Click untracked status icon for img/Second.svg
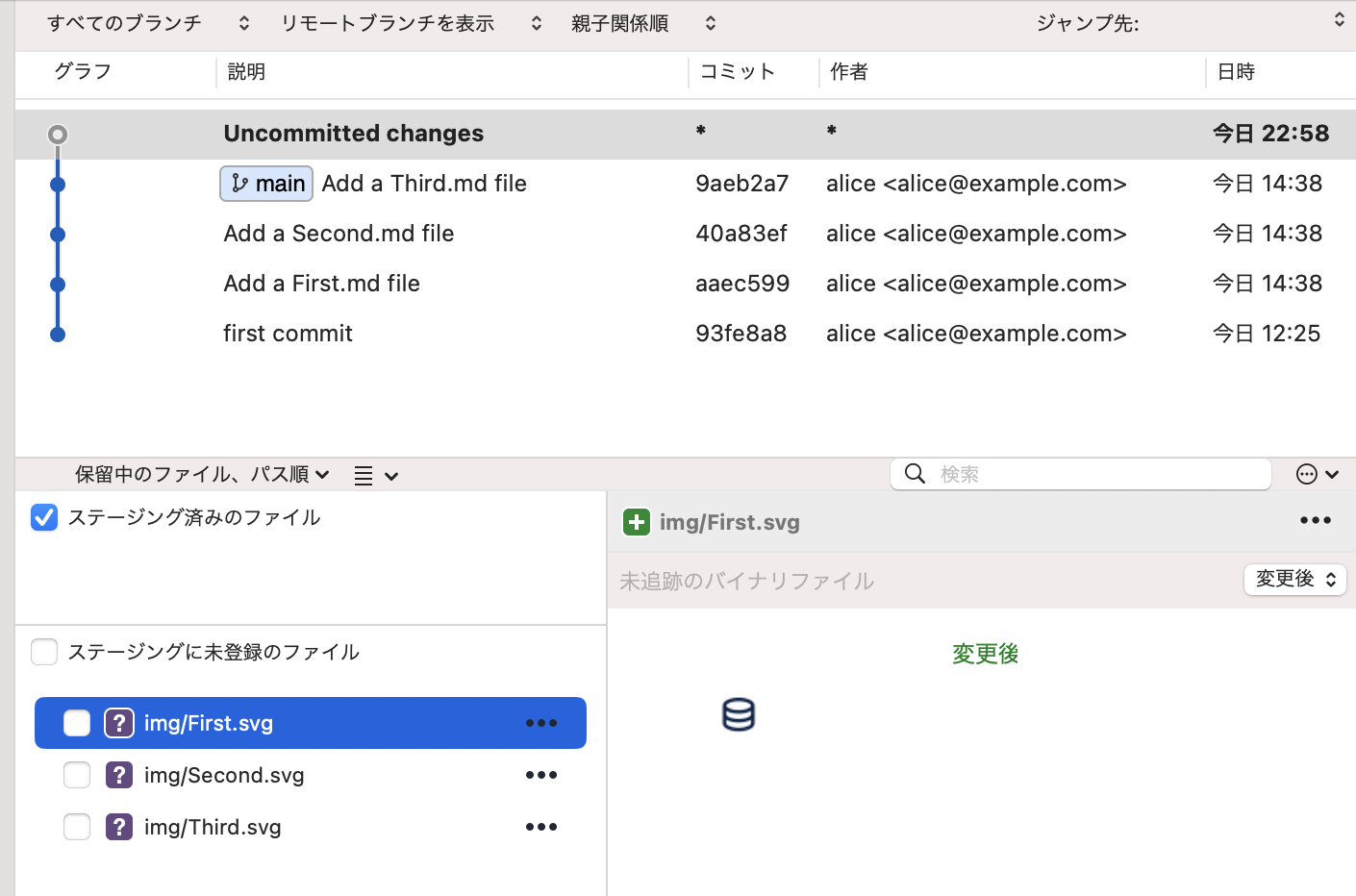The width and height of the screenshot is (1356, 896). (118, 775)
